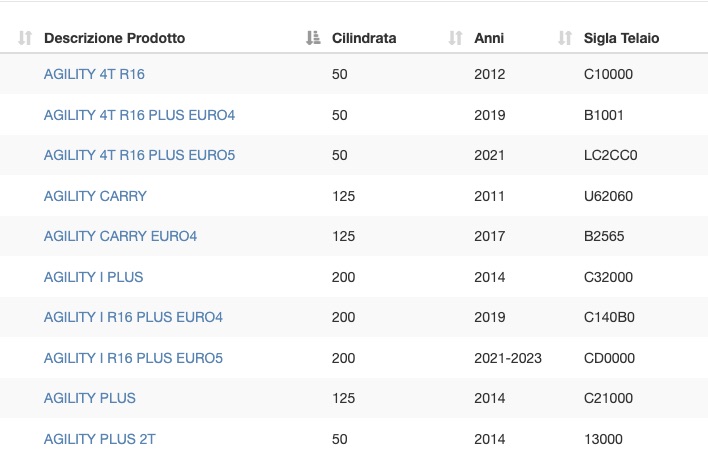Click the Sigla Telaio column header
The image size is (708, 464).
(x=621, y=38)
